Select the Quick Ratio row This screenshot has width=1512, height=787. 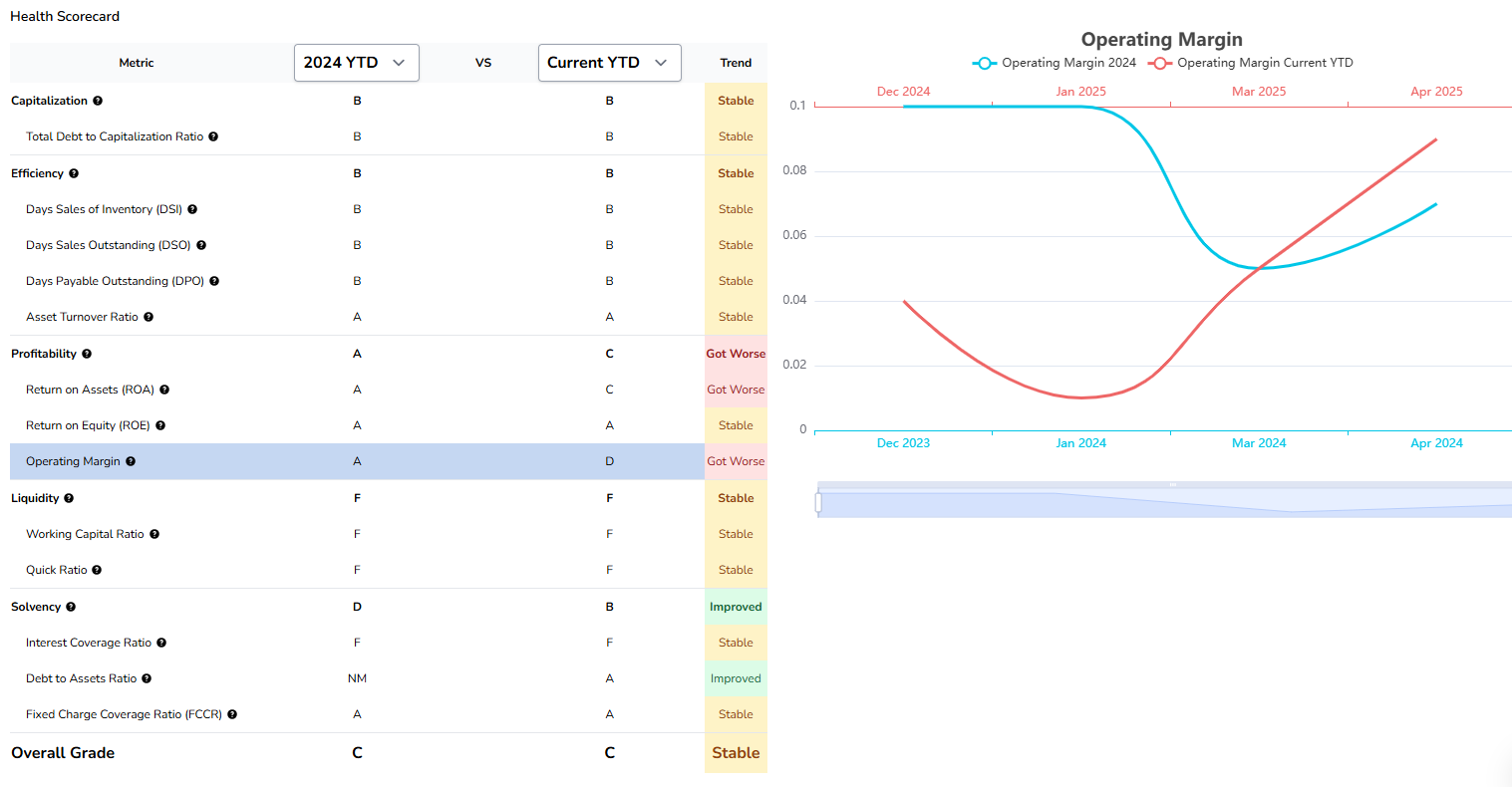click(x=389, y=570)
